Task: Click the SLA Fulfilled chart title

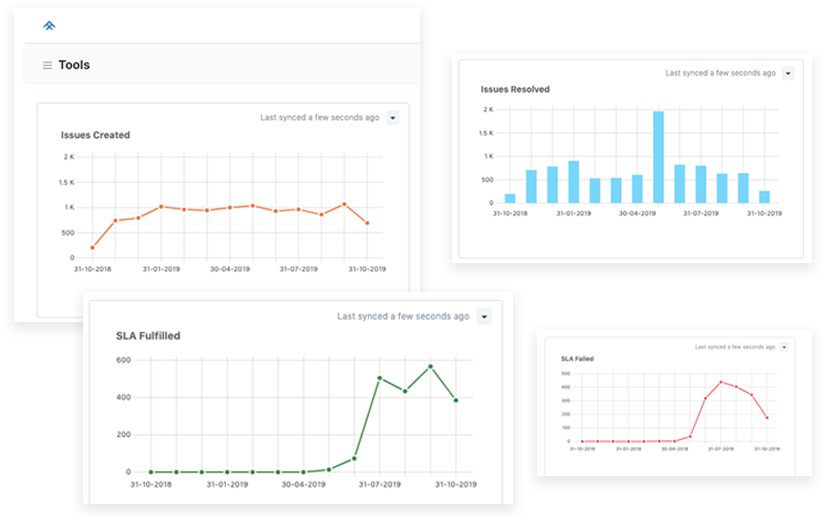Action: coord(148,336)
